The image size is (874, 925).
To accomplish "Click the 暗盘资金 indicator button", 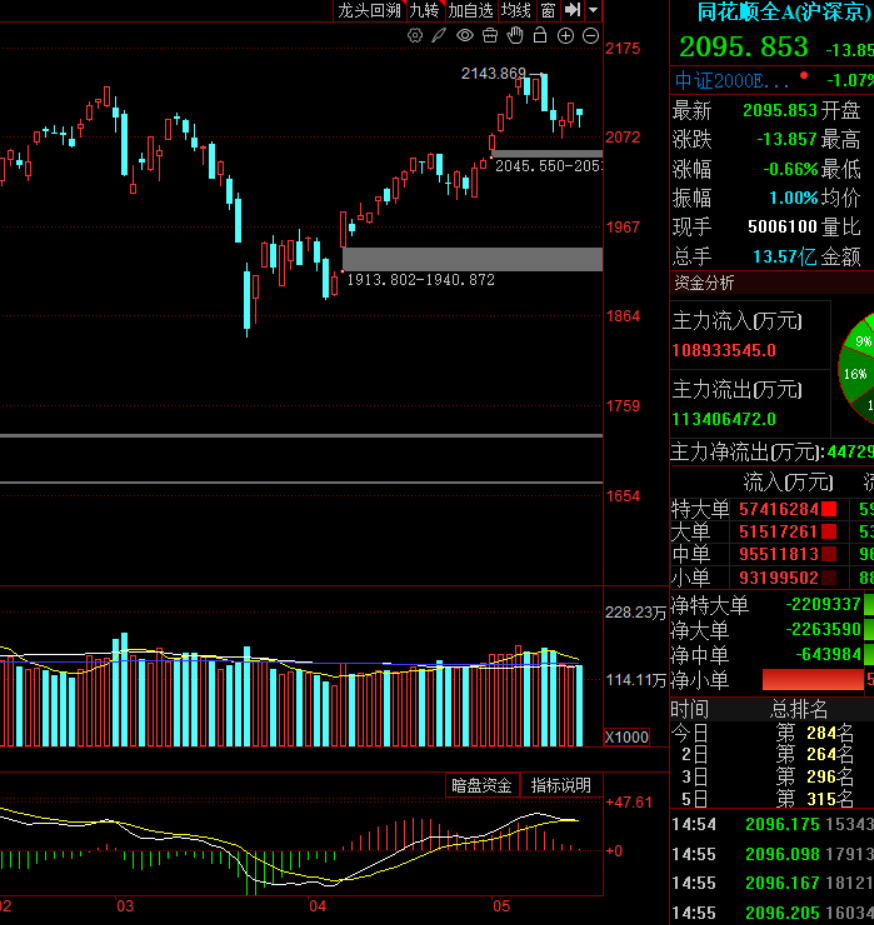I will tap(482, 786).
